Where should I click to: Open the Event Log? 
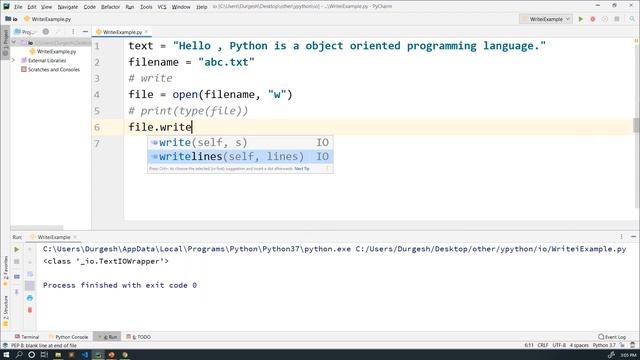[x=612, y=337]
